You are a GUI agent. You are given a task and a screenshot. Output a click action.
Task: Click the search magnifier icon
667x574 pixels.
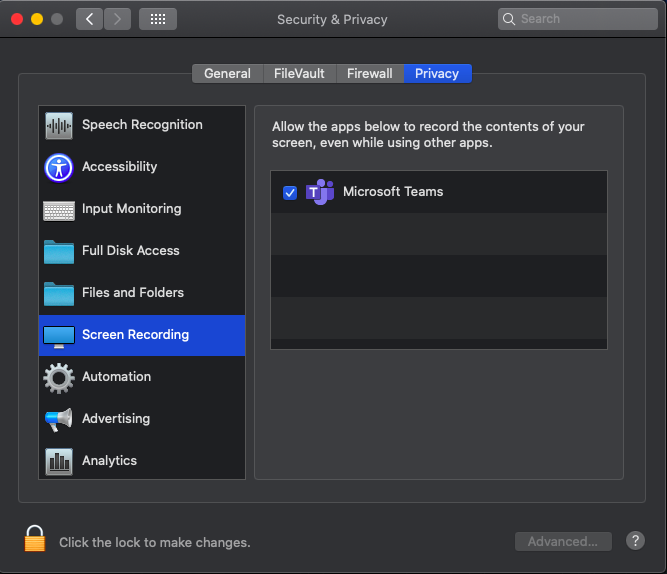click(509, 19)
